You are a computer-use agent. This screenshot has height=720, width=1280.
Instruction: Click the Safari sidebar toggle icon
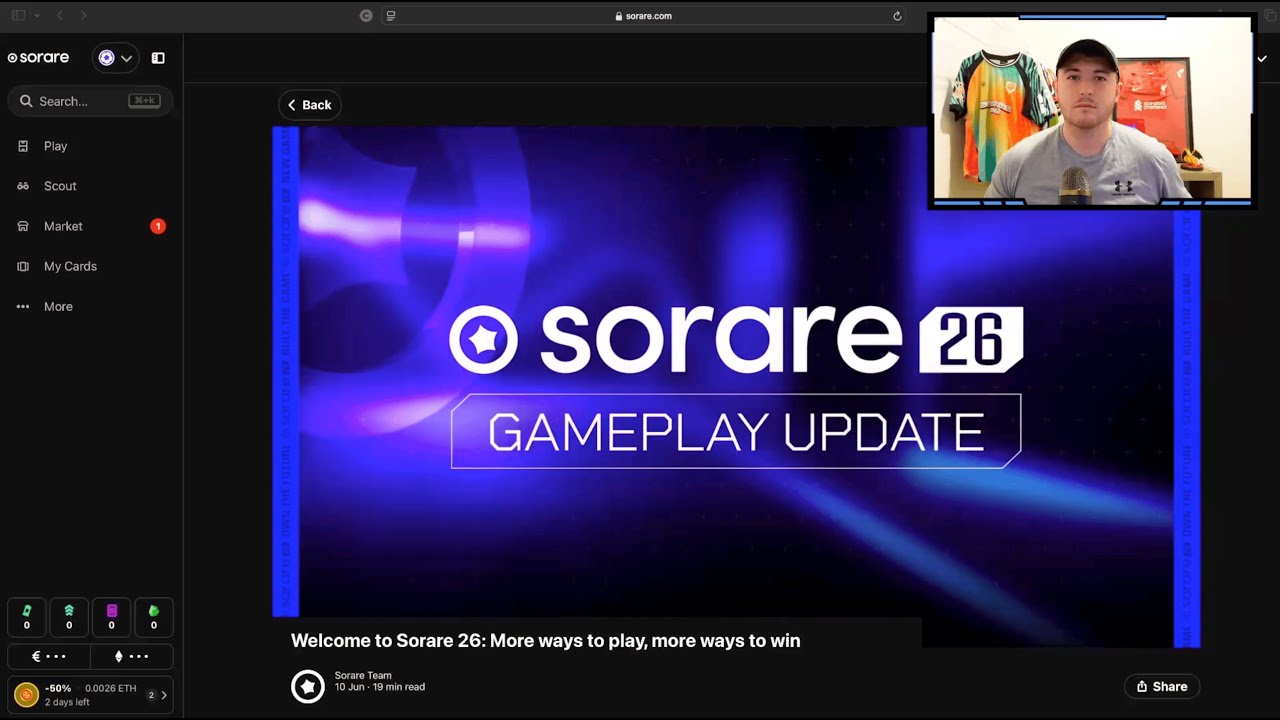(18, 15)
